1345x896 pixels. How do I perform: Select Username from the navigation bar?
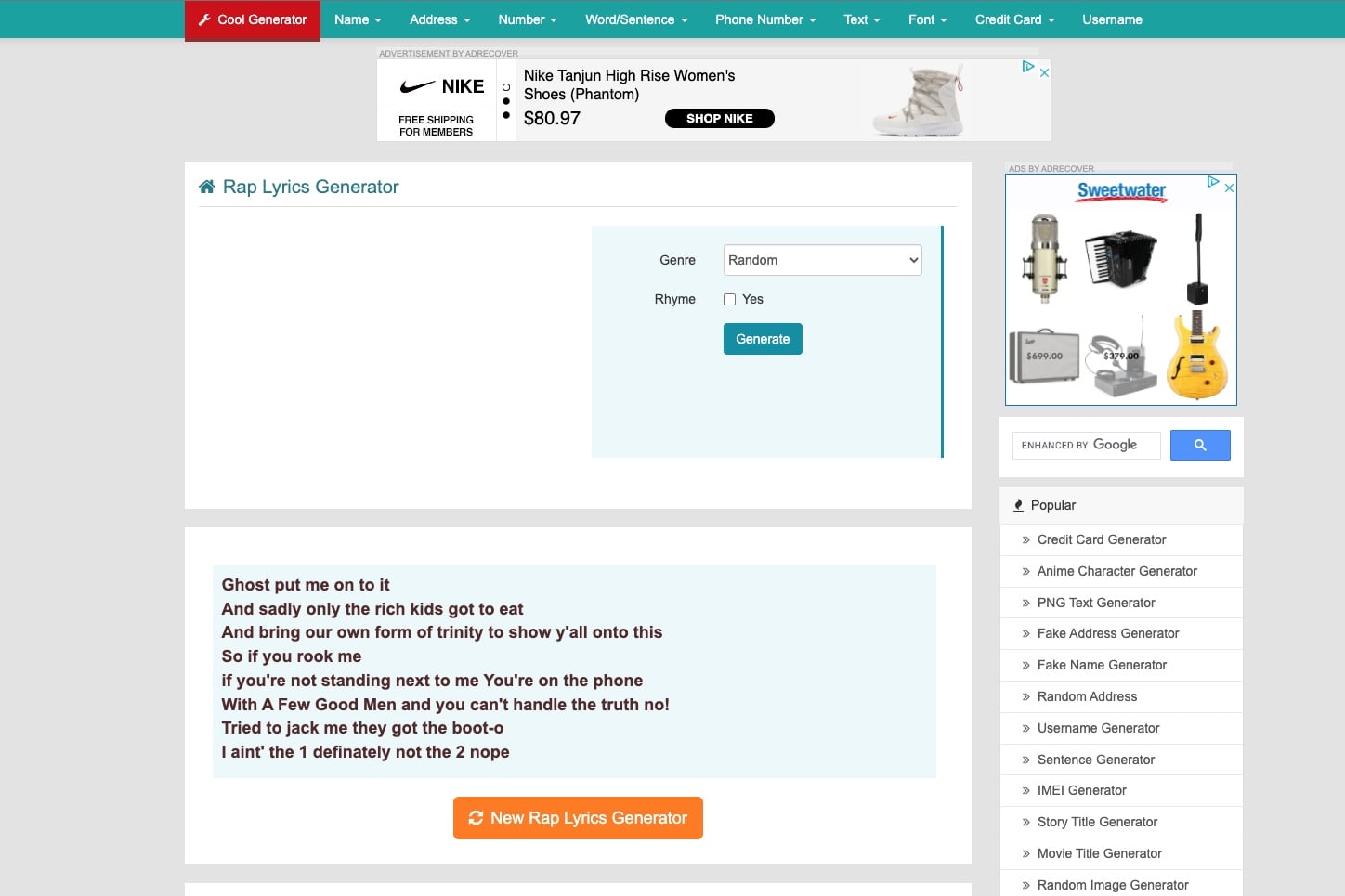coord(1112,19)
